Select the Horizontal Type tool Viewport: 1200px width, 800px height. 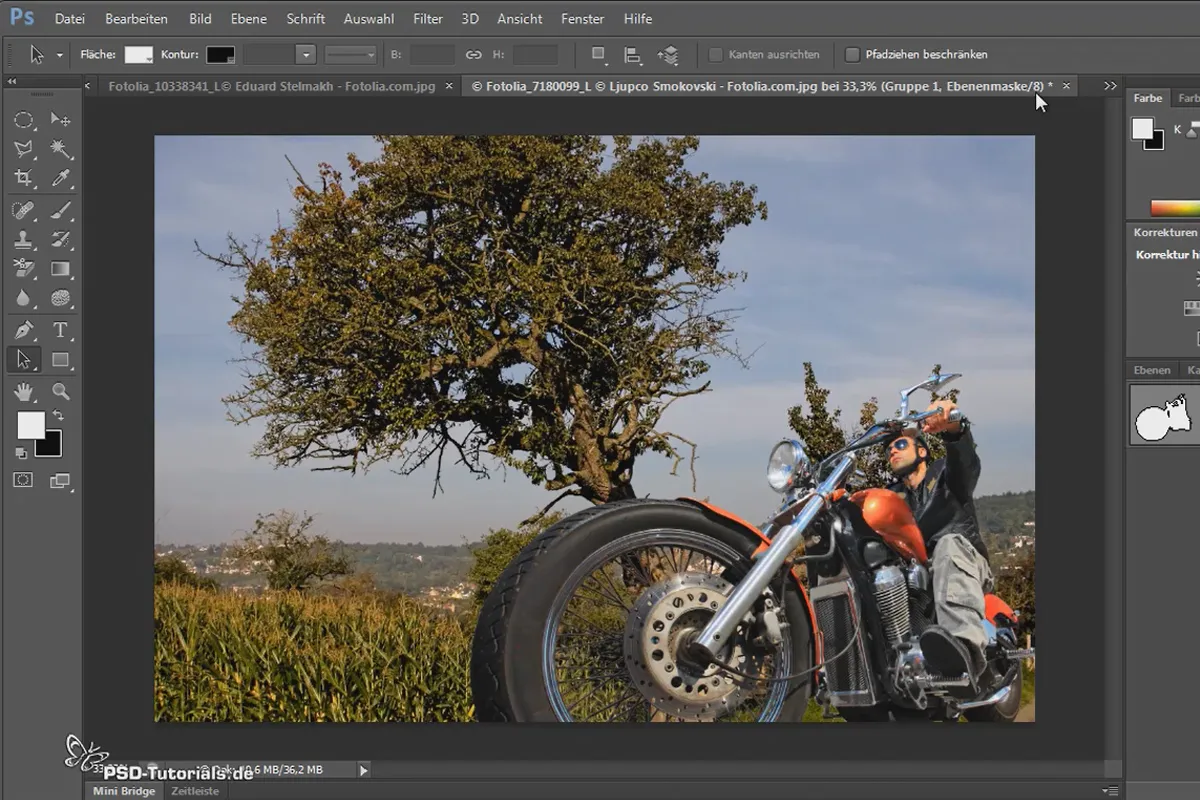(60, 329)
